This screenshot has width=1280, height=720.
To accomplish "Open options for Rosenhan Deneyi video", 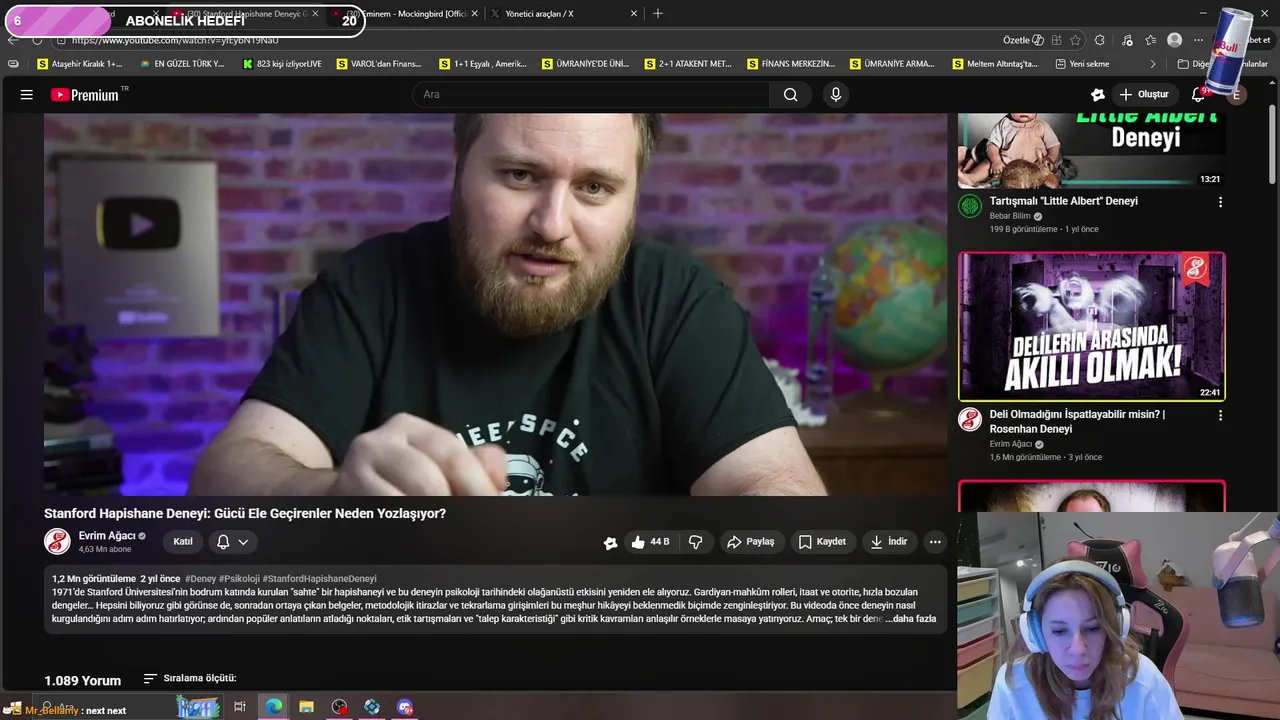I will click(1220, 415).
